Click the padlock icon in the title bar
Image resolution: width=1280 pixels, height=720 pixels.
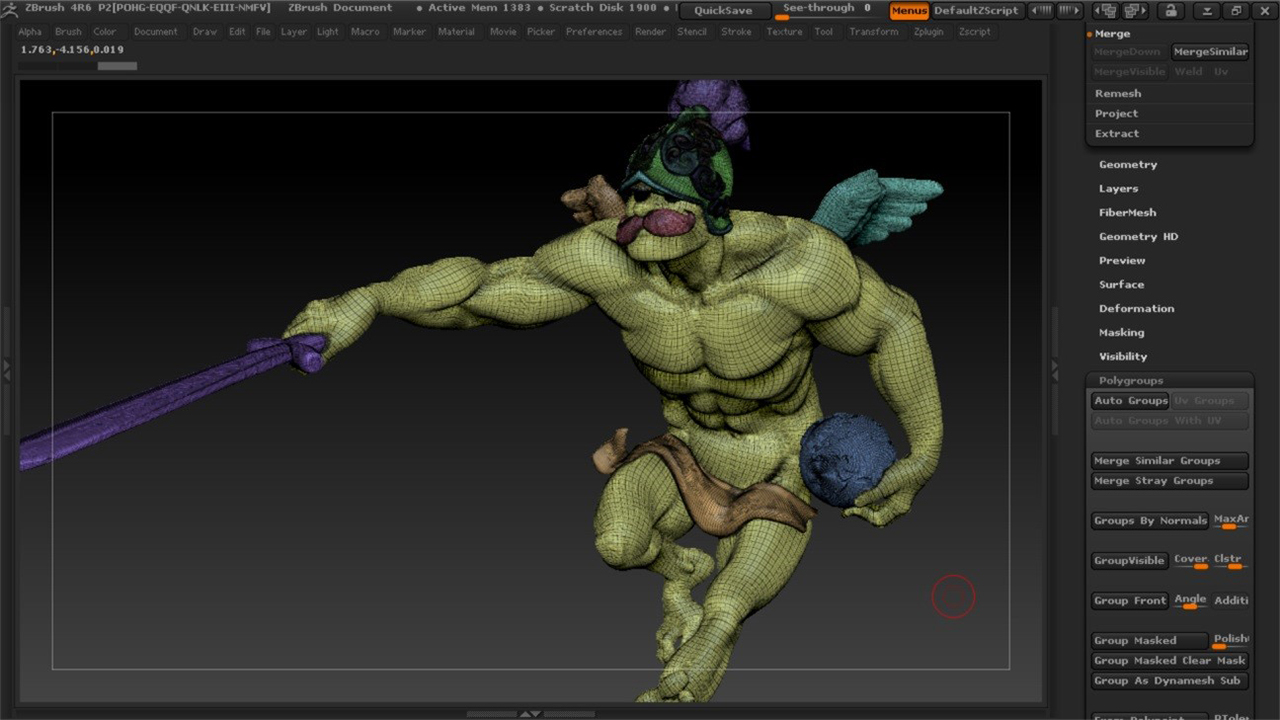point(1171,11)
